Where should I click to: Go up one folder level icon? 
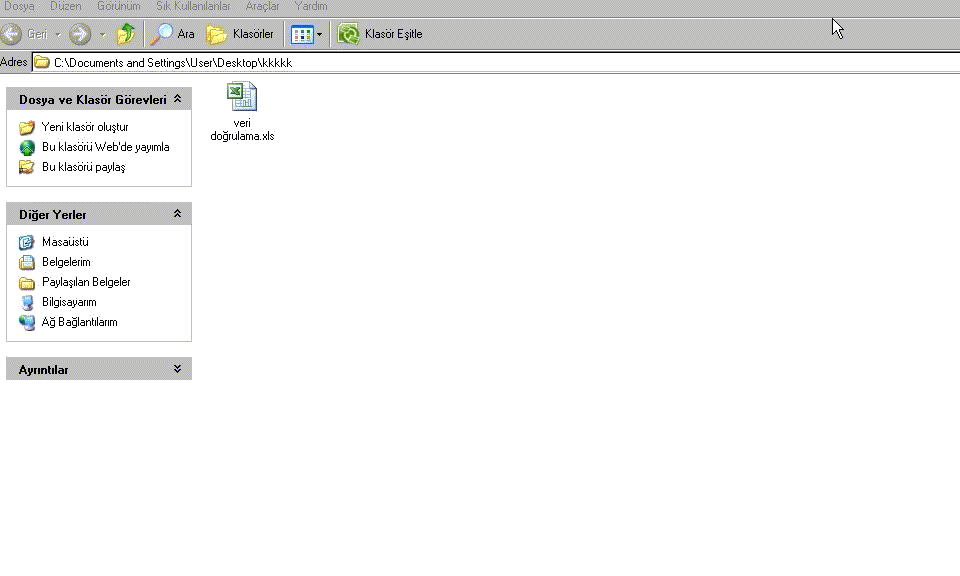[x=126, y=34]
